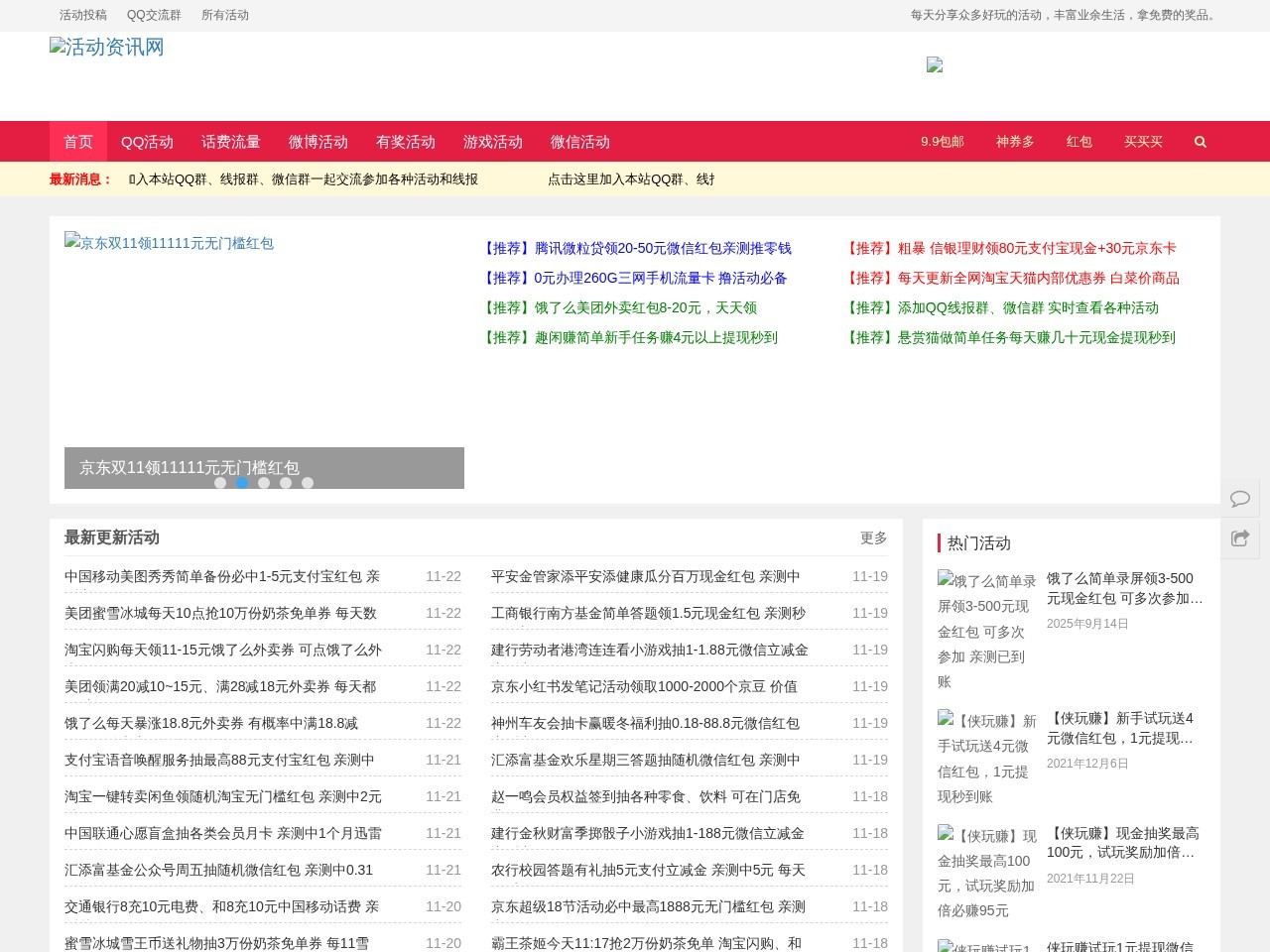Viewport: 1270px width, 952px height.
Task: Click the share arrow side icon
Action: pyautogui.click(x=1240, y=538)
